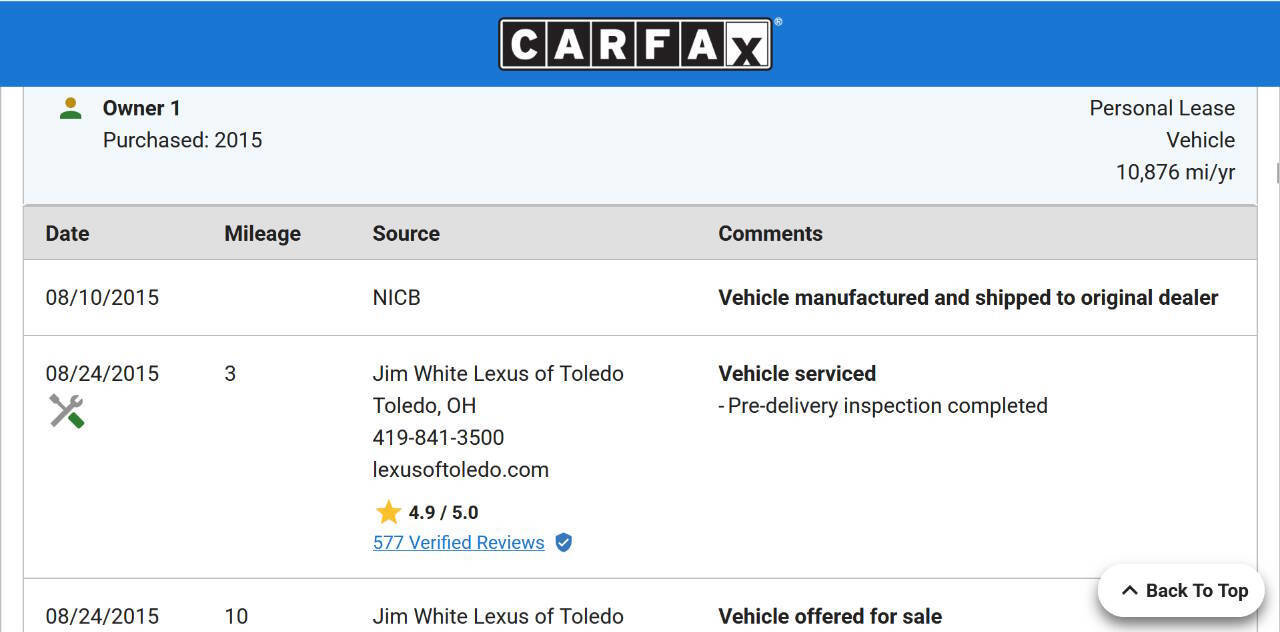Click the yellow star rating icon

(388, 512)
